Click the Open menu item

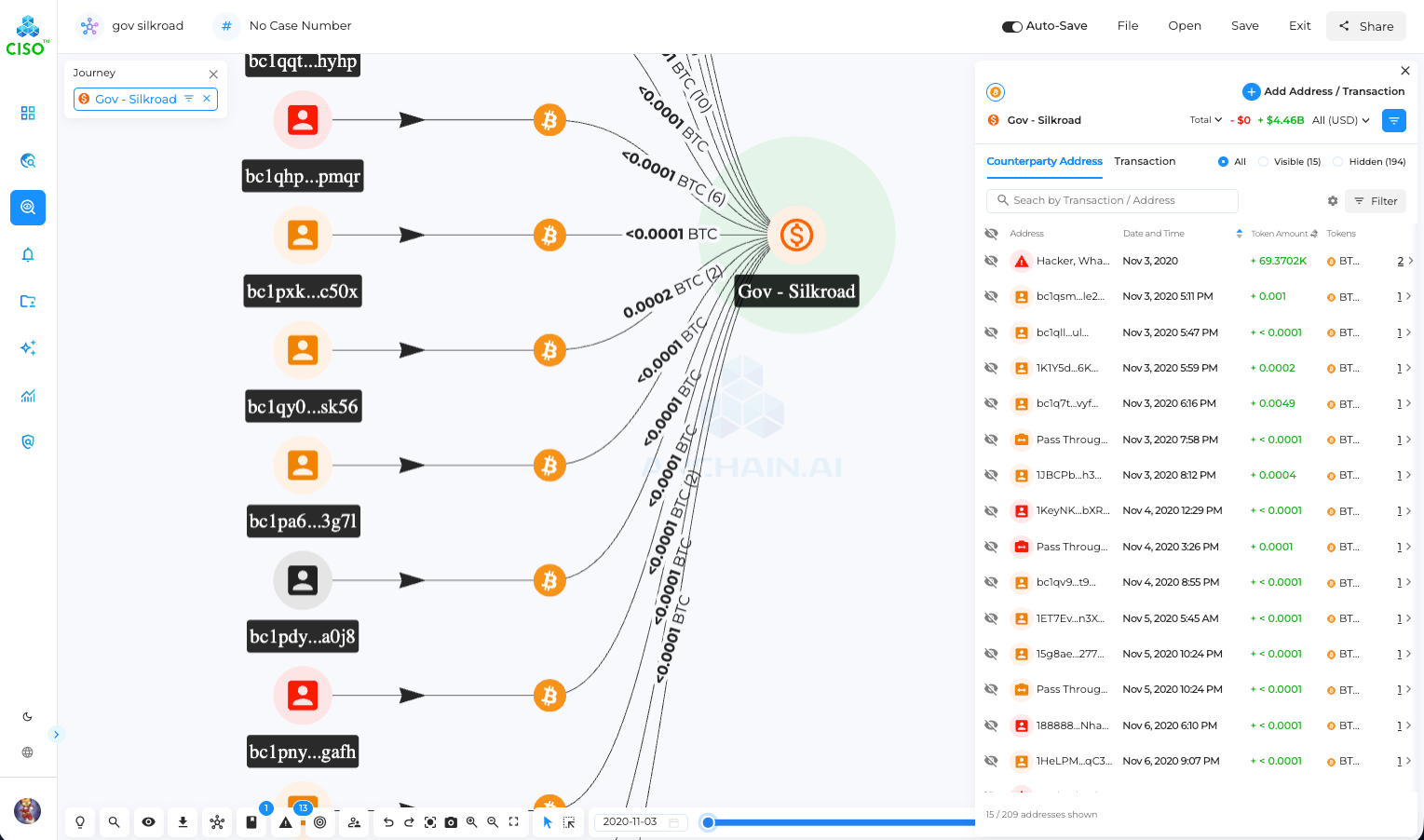coord(1185,26)
